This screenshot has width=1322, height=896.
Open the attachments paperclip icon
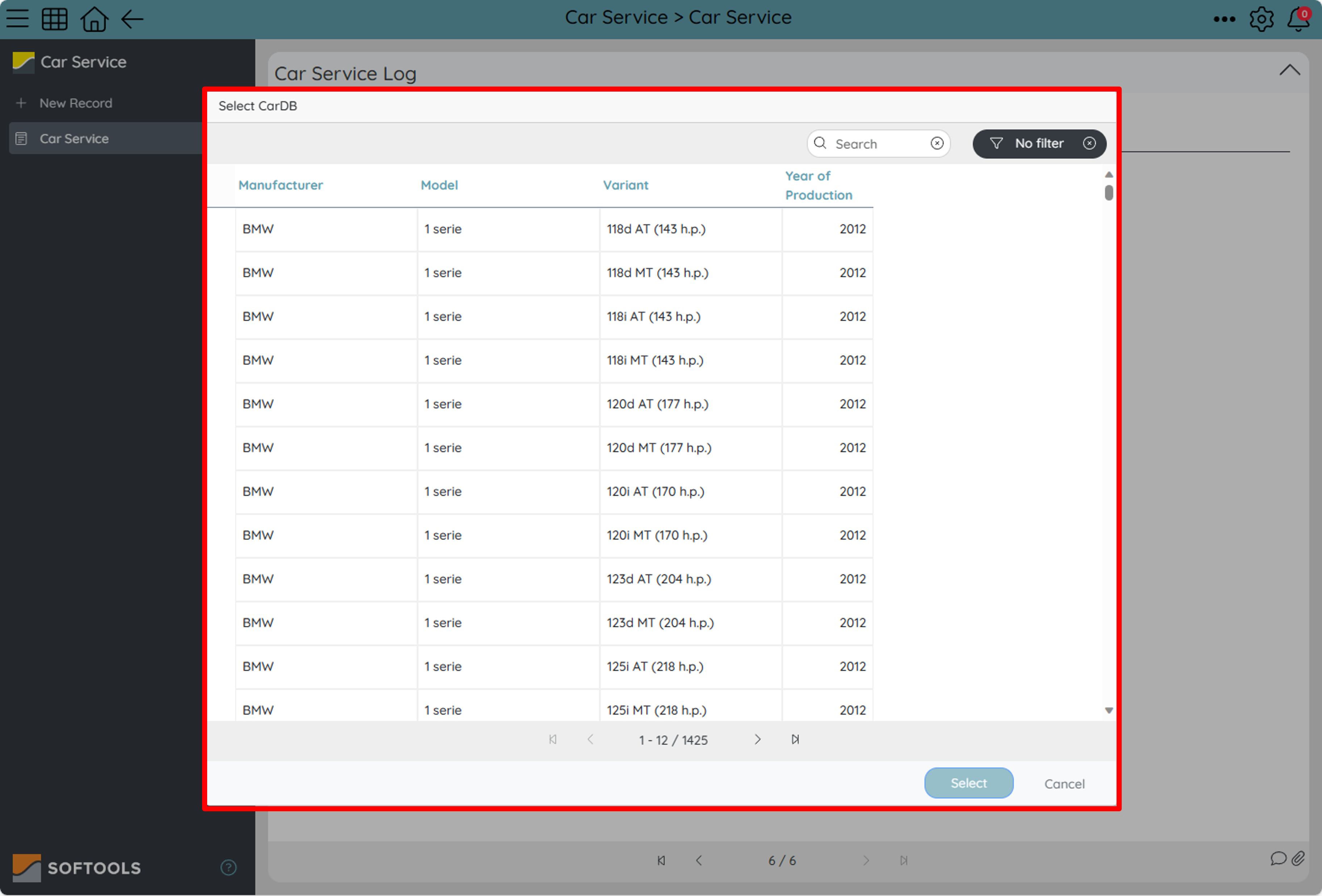pos(1298,858)
